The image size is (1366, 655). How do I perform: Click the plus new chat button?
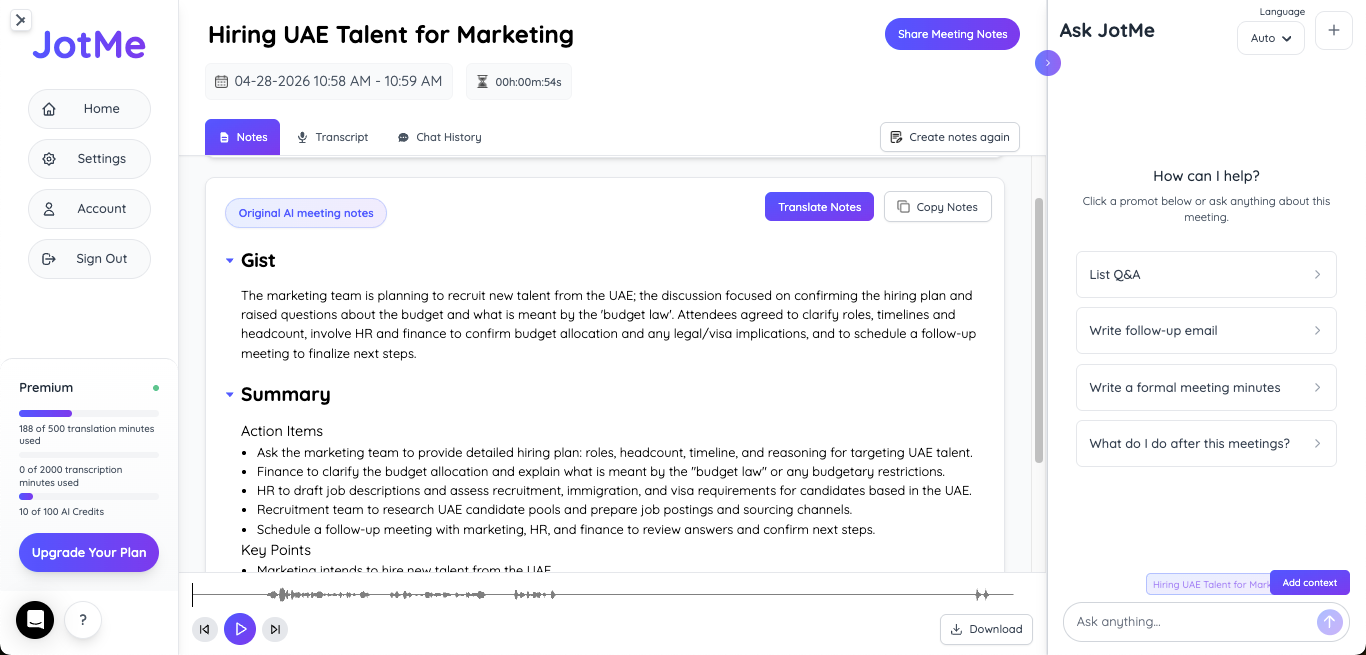(1333, 31)
